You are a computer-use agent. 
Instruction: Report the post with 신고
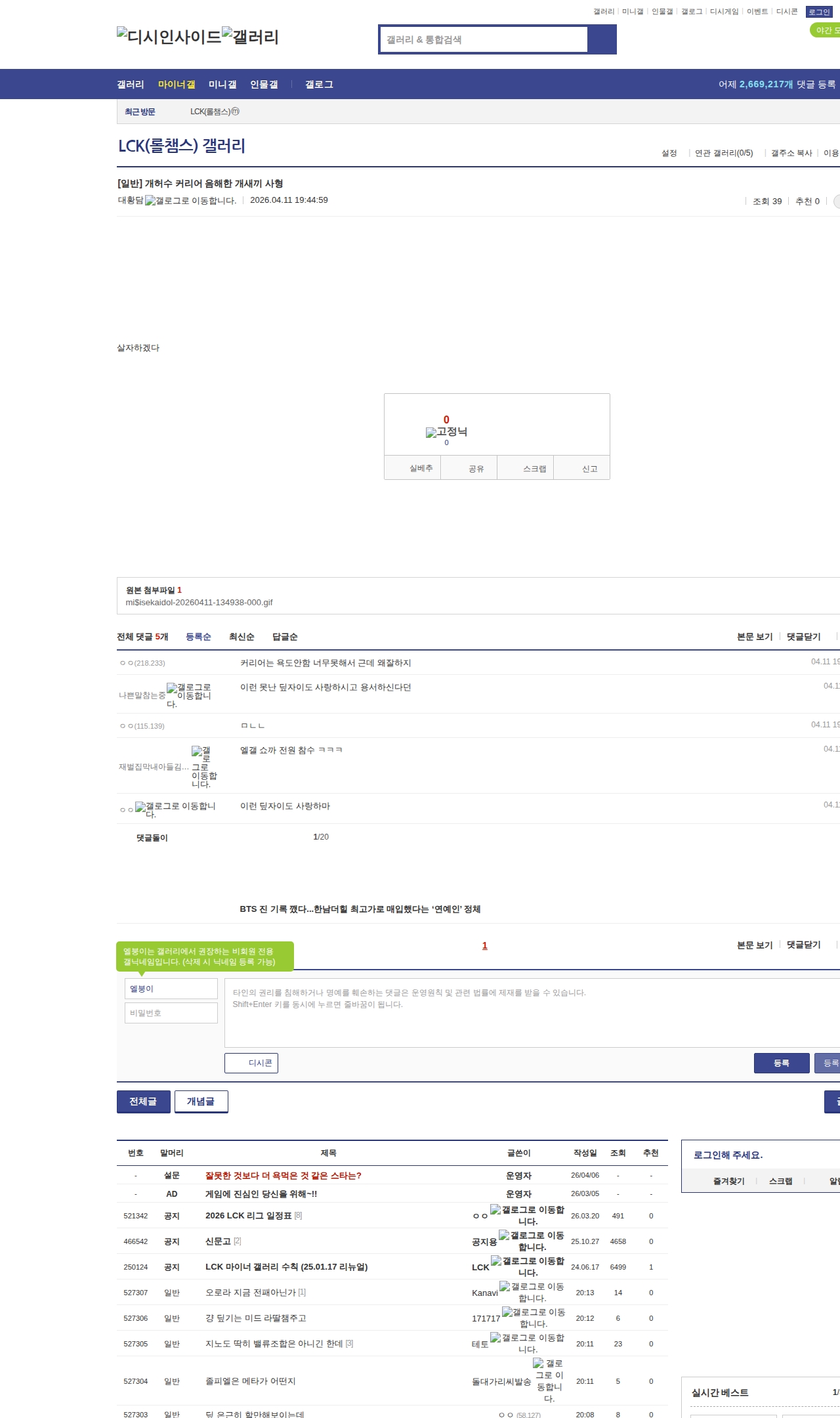tap(582, 468)
